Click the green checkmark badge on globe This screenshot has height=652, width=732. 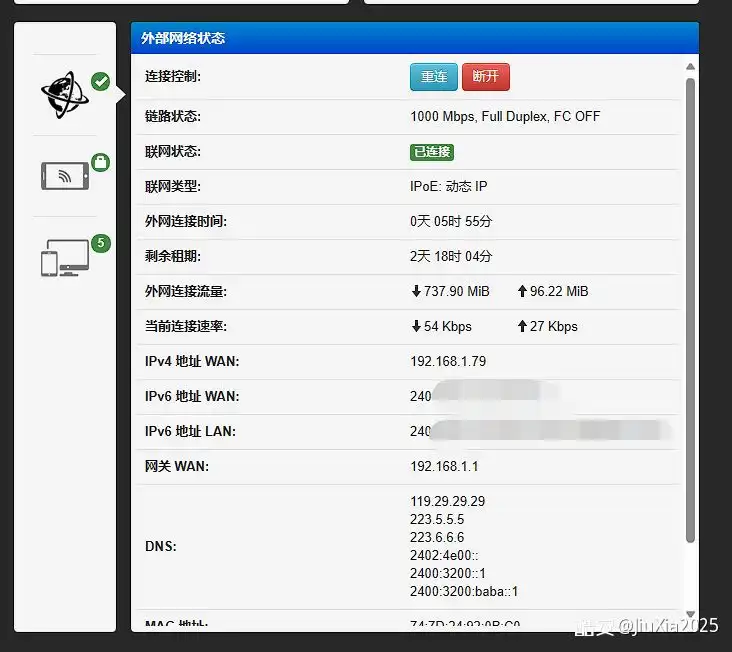(100, 82)
